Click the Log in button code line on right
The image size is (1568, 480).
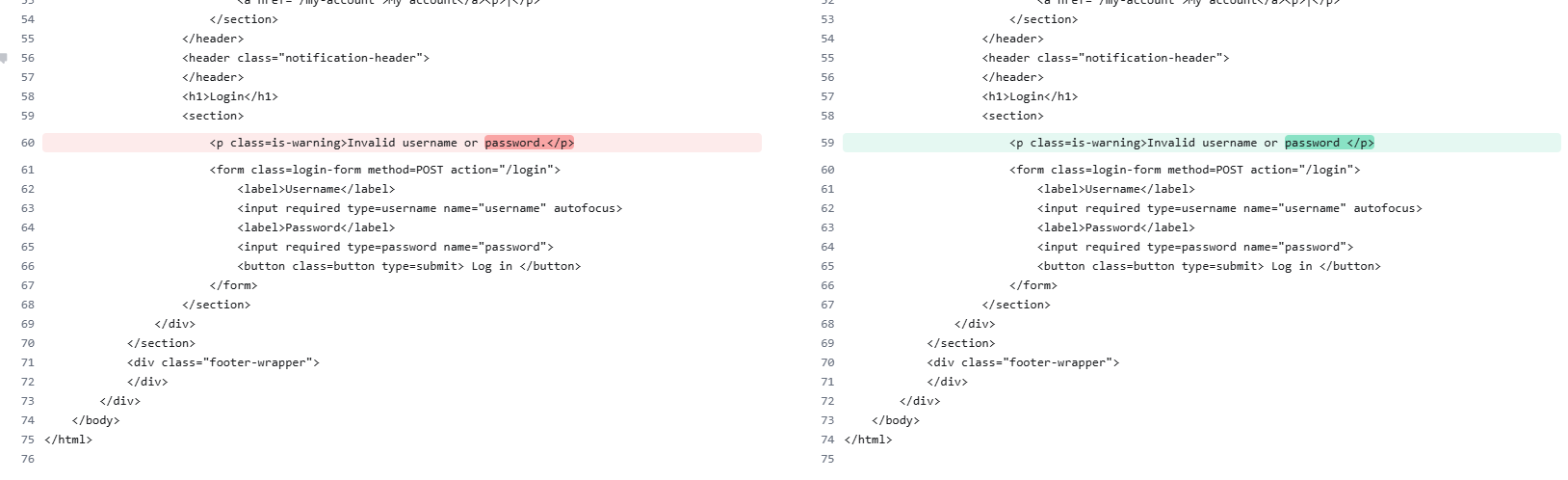click(x=1209, y=266)
